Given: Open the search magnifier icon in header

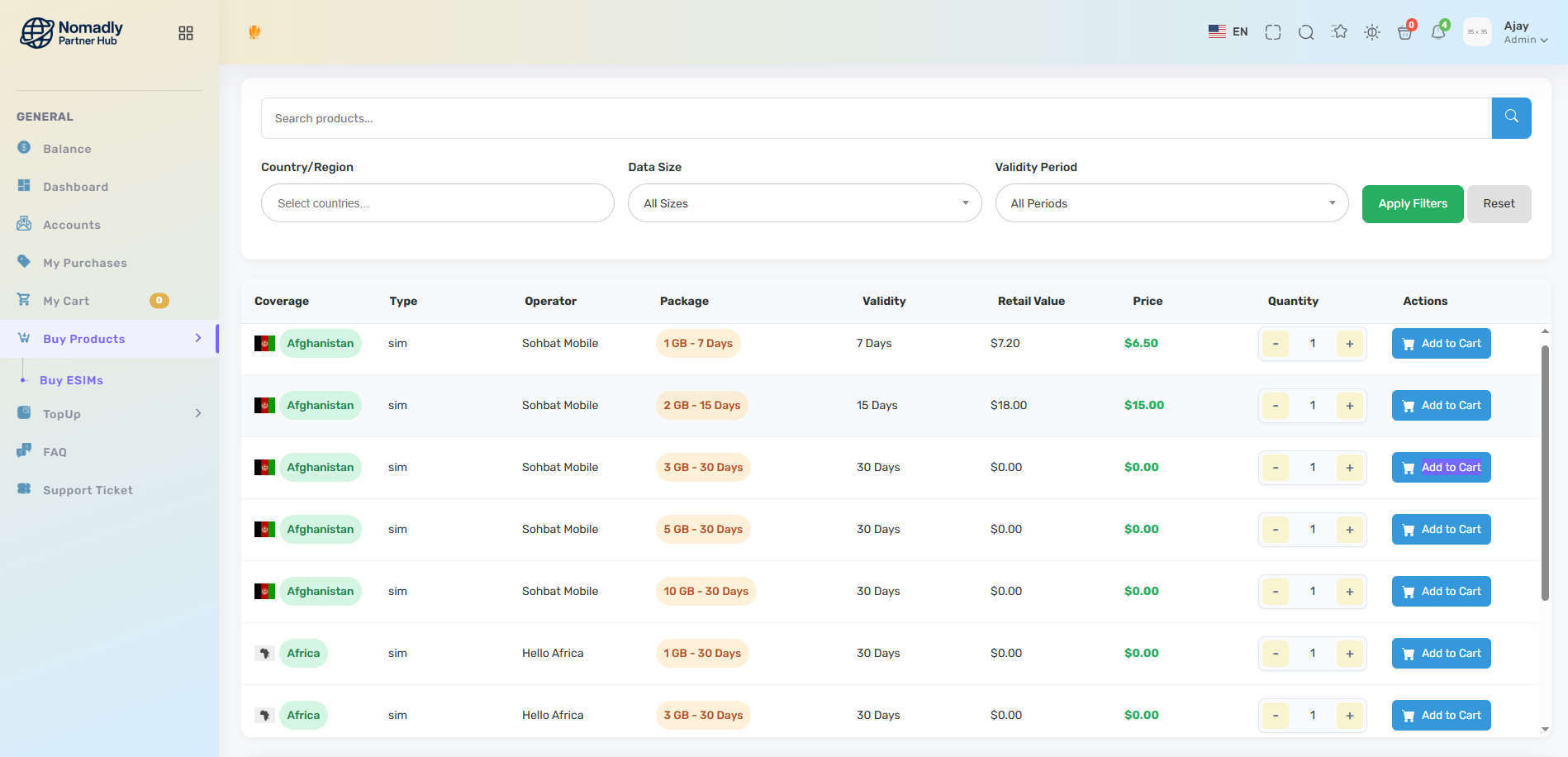Looking at the screenshot, I should click(x=1305, y=32).
